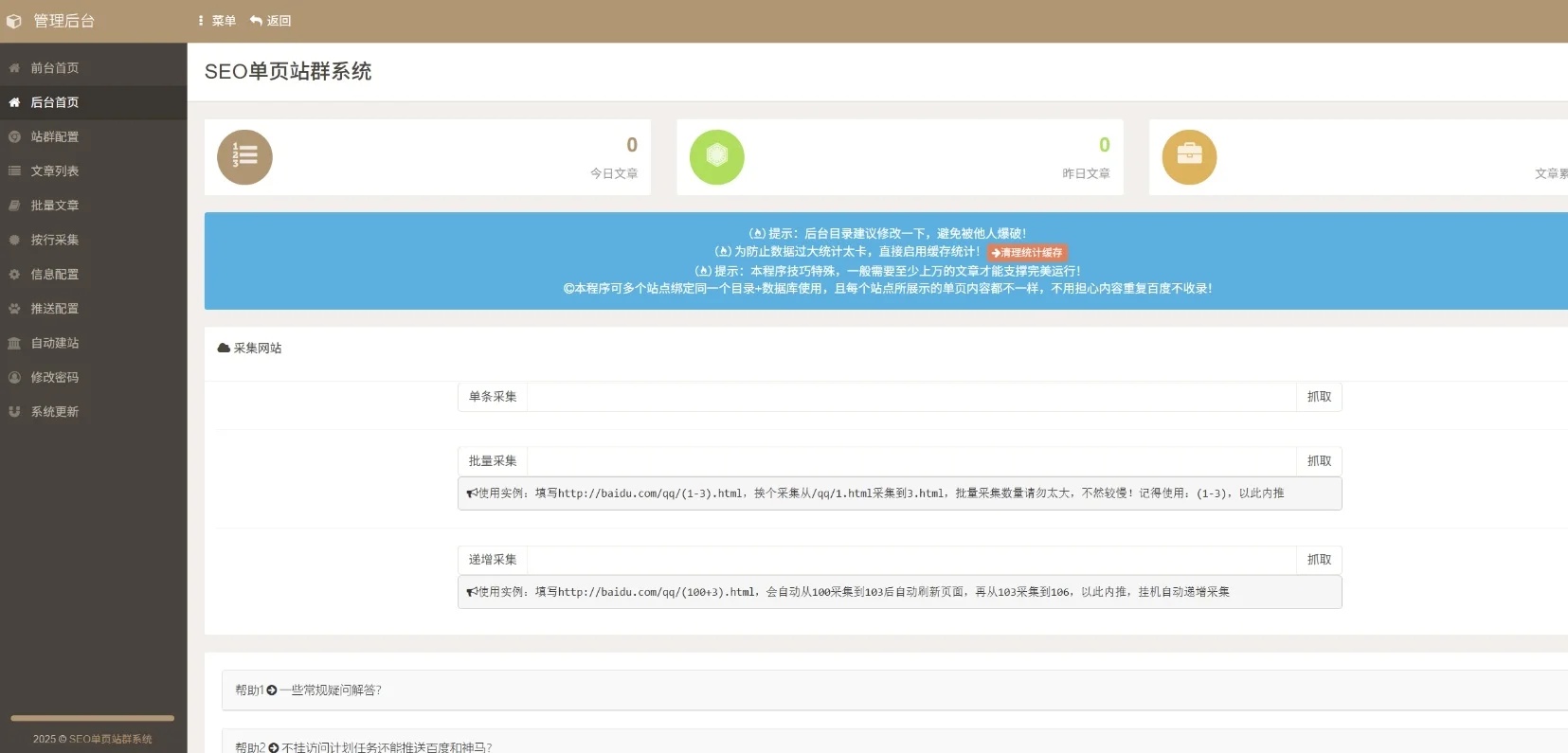Open 文章列表 in the sidebar
1568x753 pixels.
(55, 171)
